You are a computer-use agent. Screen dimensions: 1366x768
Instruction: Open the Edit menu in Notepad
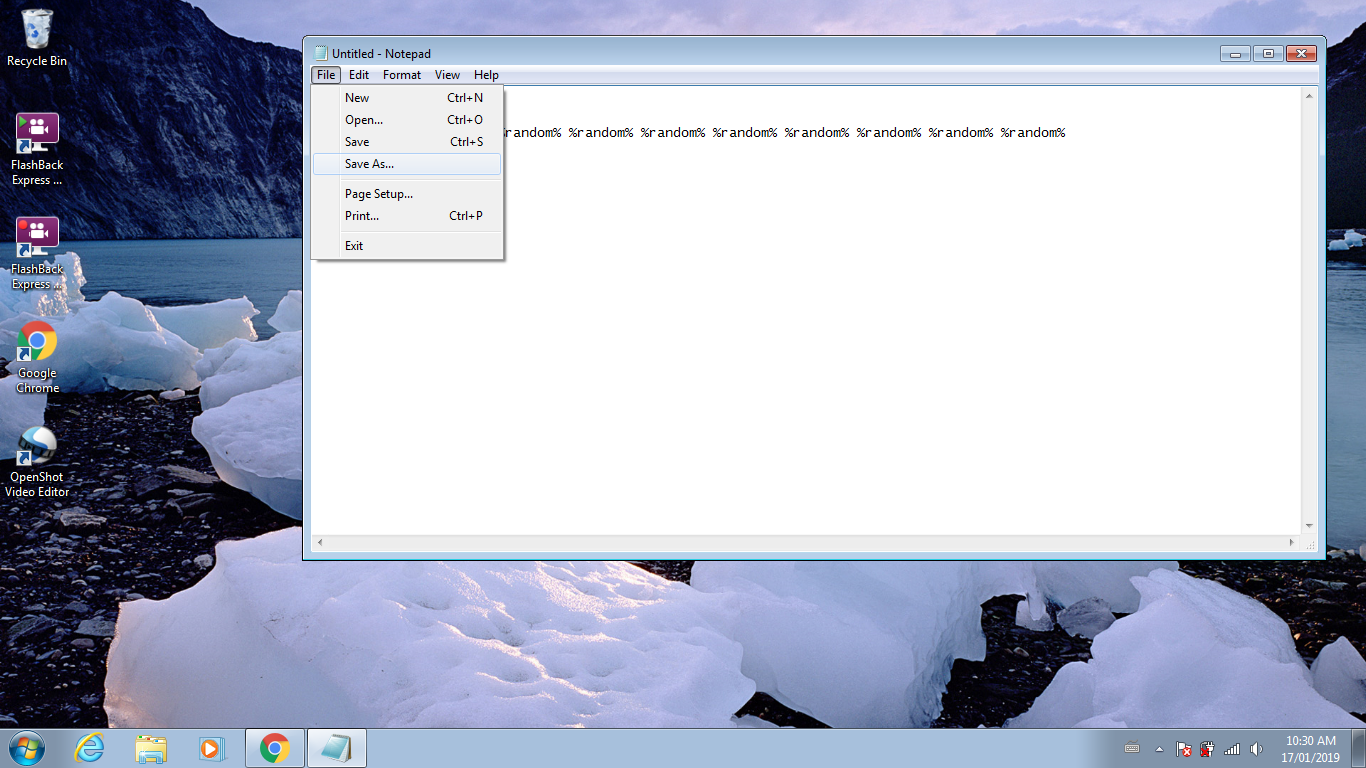coord(359,75)
